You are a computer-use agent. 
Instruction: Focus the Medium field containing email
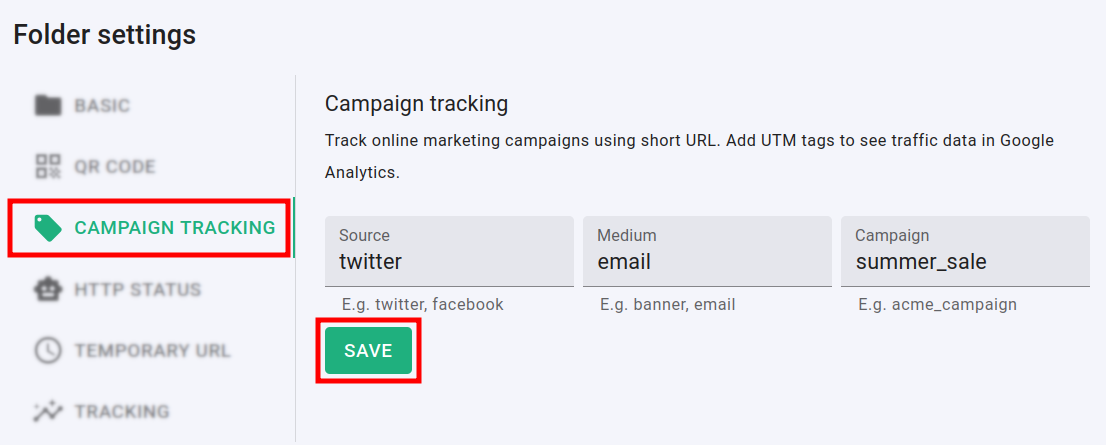coord(707,262)
